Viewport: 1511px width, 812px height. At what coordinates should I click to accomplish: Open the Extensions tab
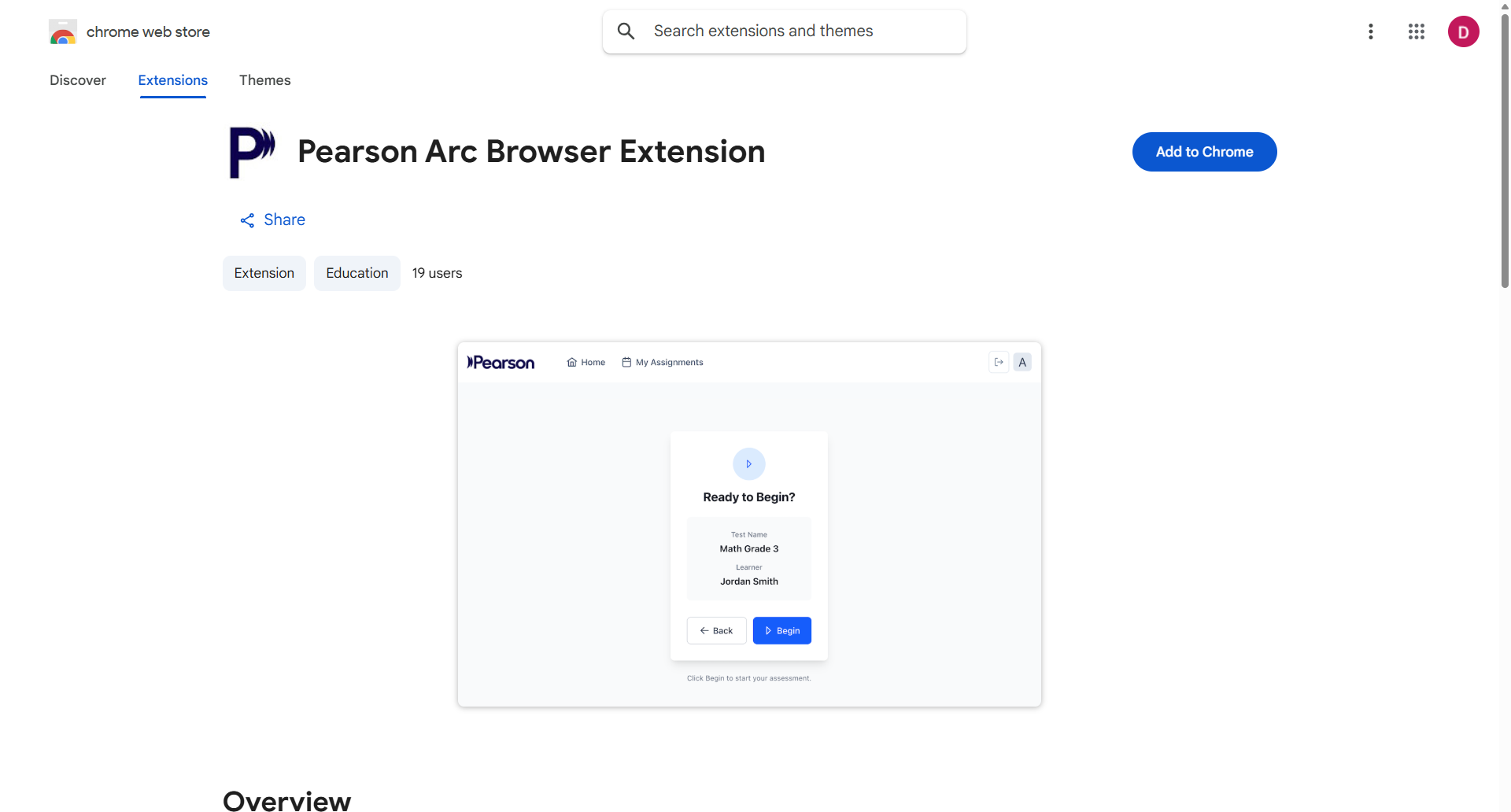point(173,80)
